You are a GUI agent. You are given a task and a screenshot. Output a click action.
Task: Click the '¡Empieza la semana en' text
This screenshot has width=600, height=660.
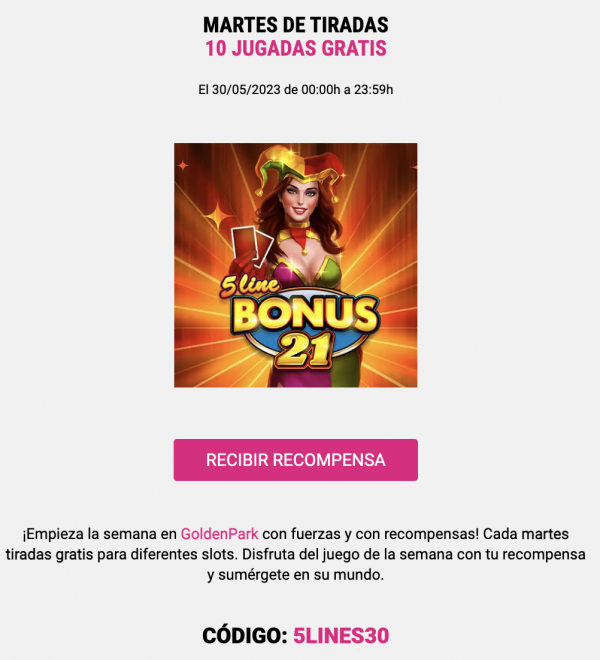click(x=100, y=534)
